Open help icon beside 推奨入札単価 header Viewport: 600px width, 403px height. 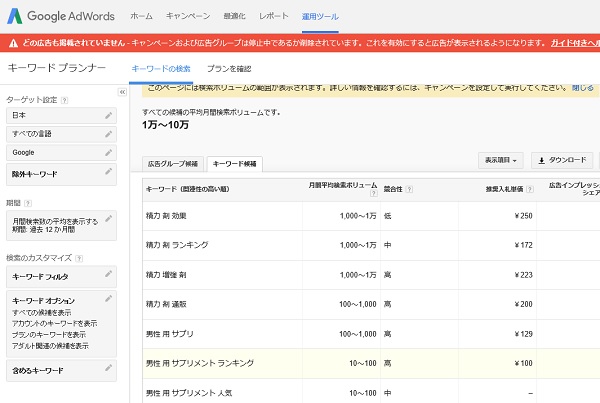pyautogui.click(x=530, y=189)
